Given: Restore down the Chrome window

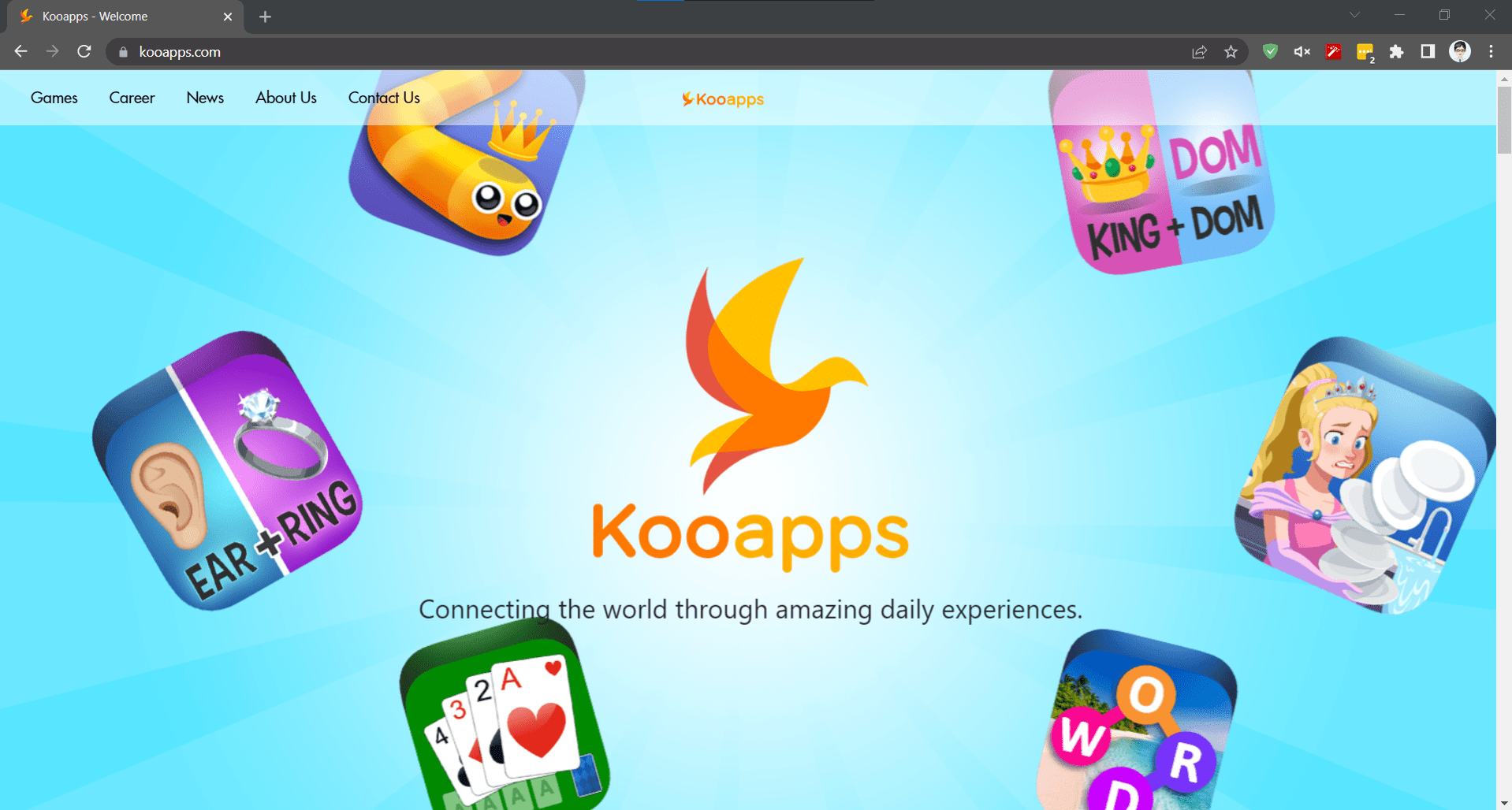Looking at the screenshot, I should tap(1444, 15).
